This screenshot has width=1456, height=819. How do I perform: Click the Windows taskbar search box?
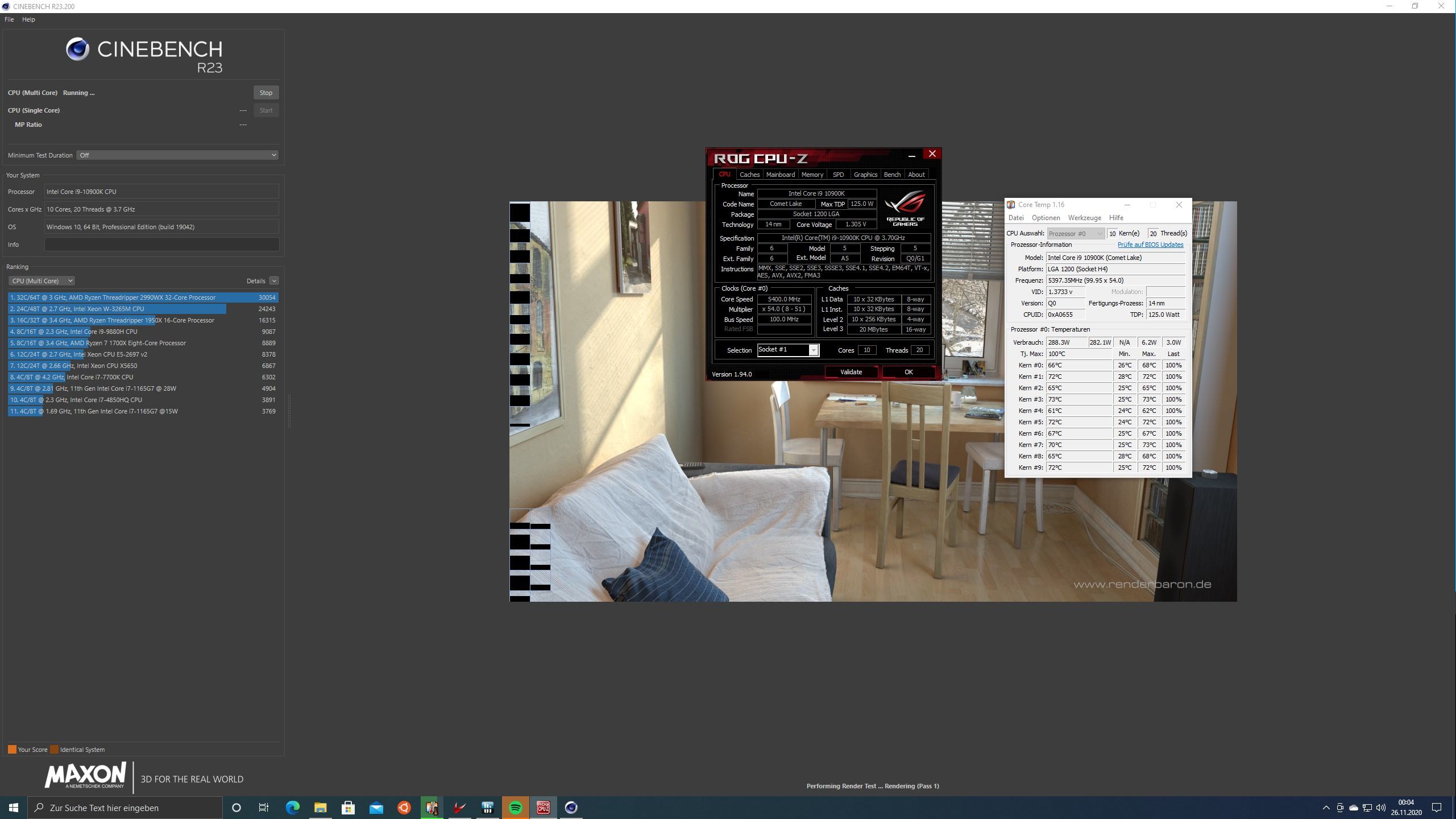tap(125, 808)
